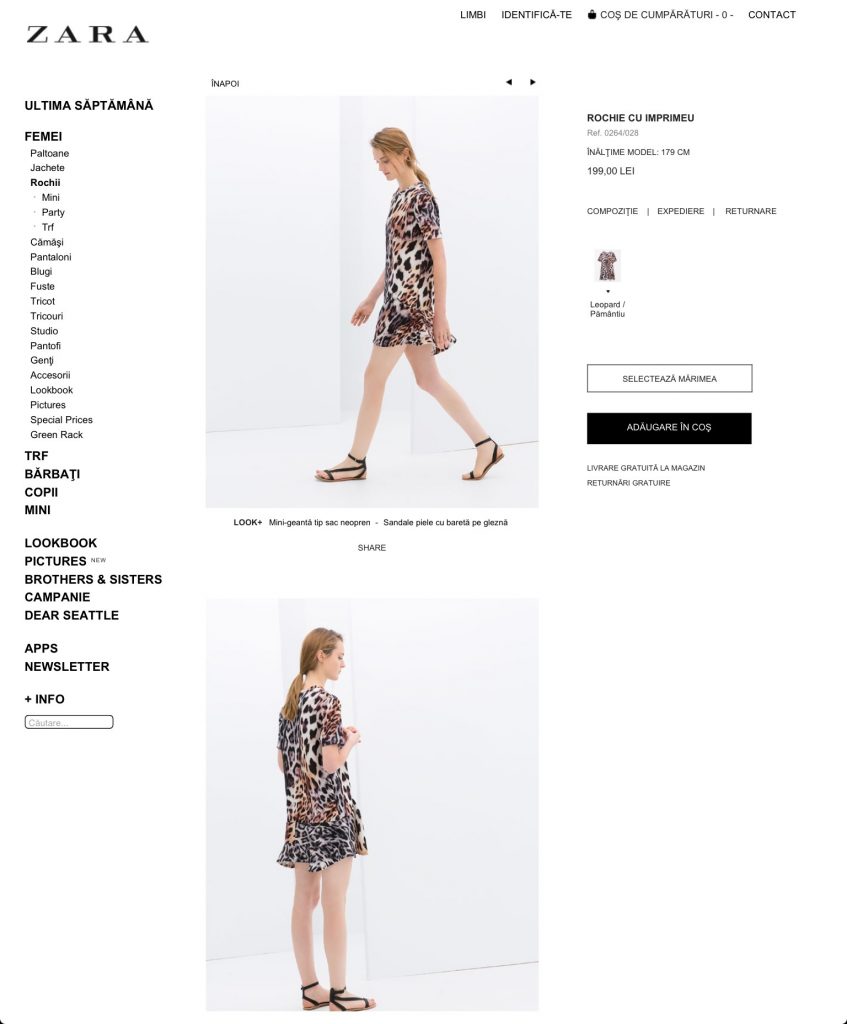Screen dimensions: 847x1024
Task: Click the SHARE link under photo
Action: point(372,548)
